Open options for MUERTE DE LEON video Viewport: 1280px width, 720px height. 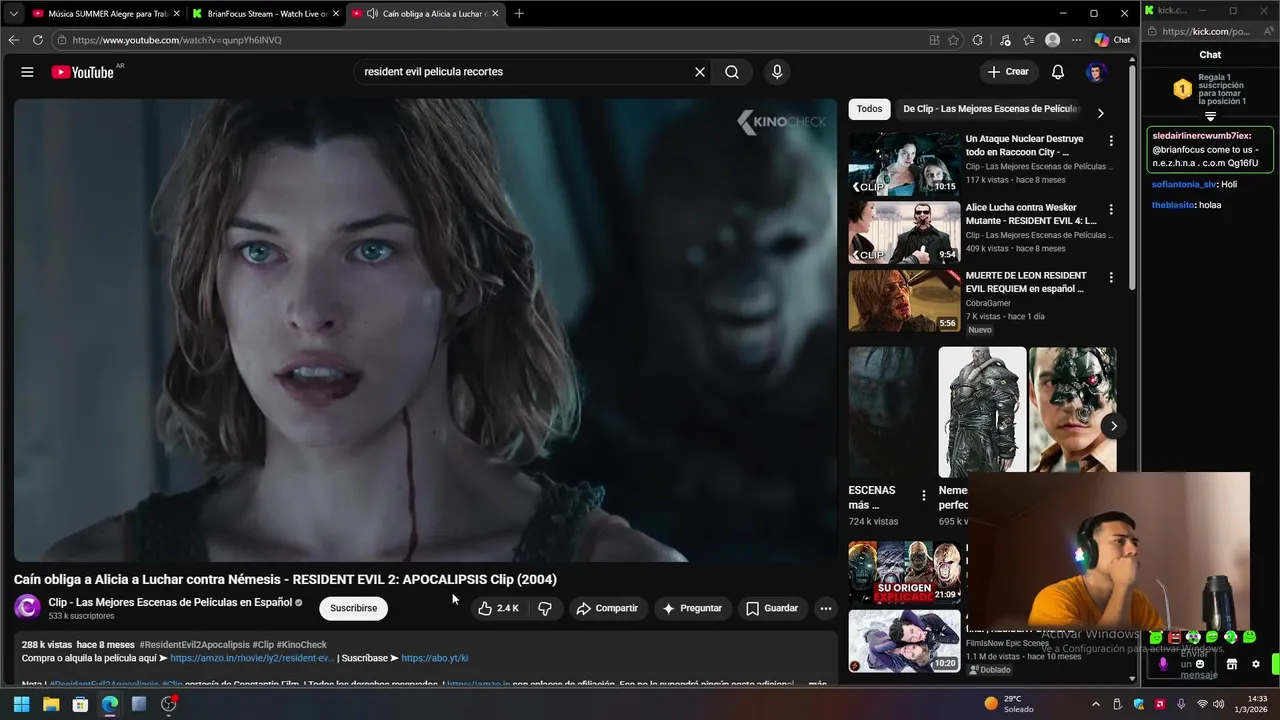pos(1110,277)
